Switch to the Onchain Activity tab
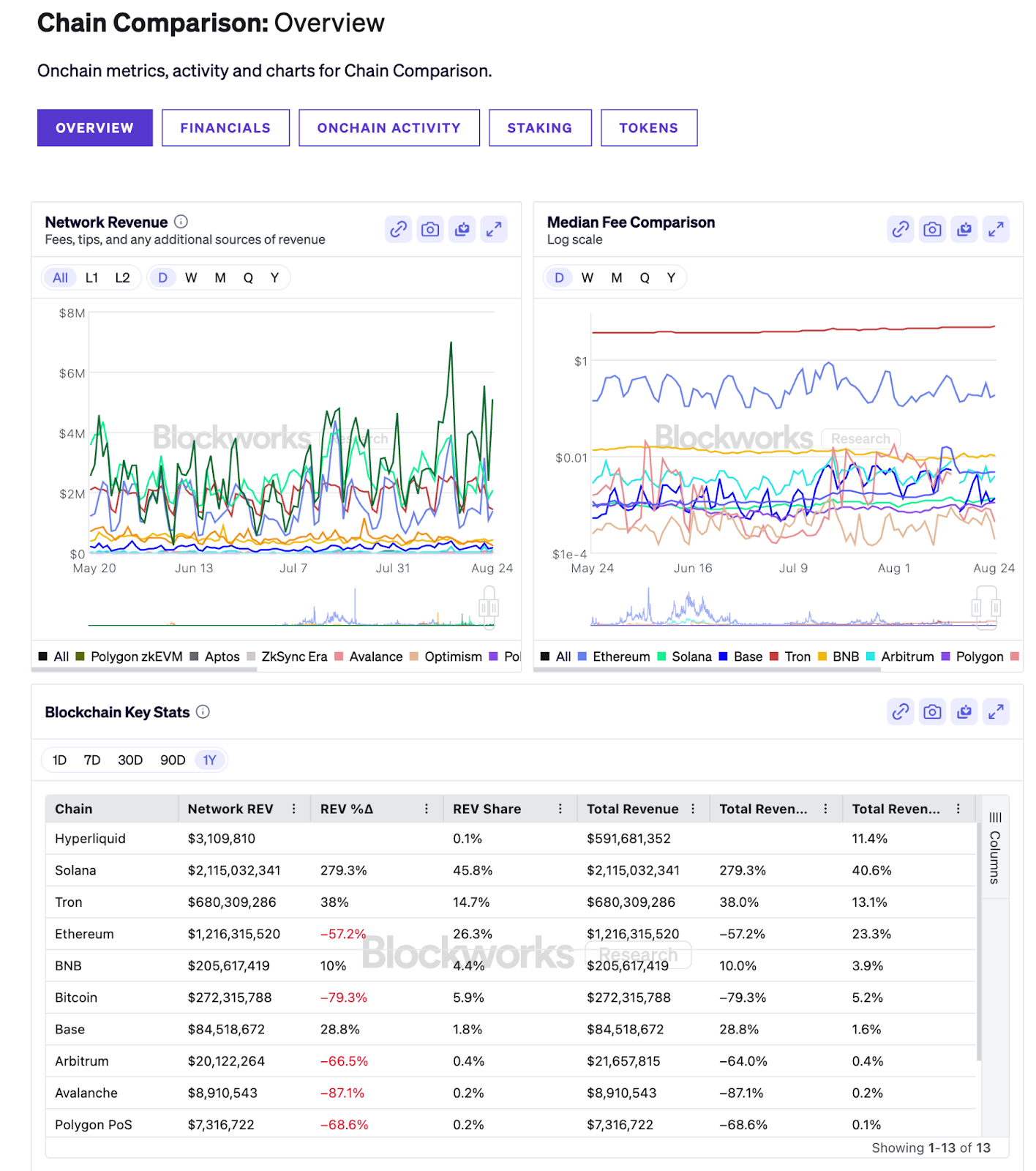This screenshot has height=1171, width=1036. (x=388, y=128)
